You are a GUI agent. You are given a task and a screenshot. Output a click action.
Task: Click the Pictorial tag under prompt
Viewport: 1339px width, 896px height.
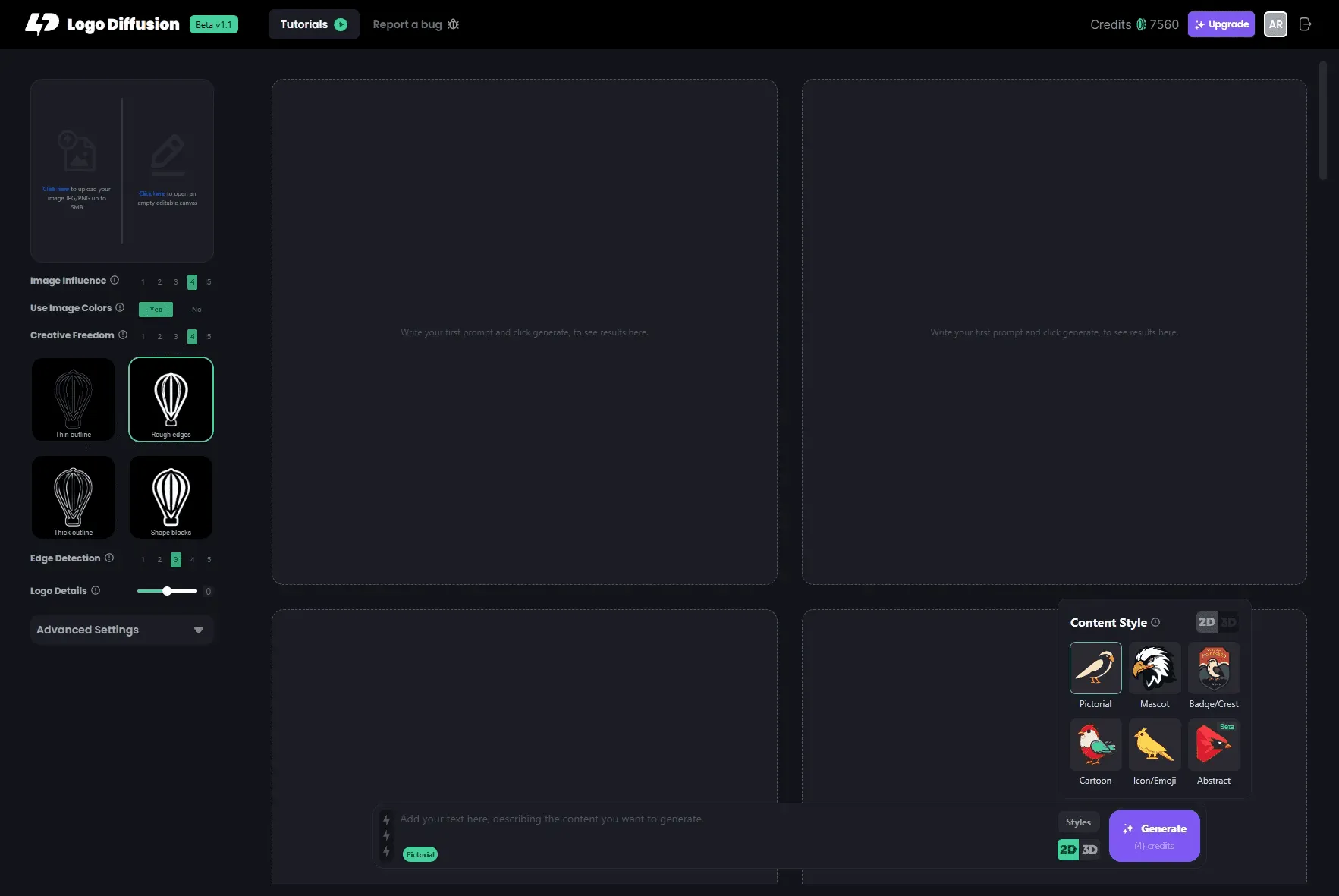pyautogui.click(x=420, y=854)
